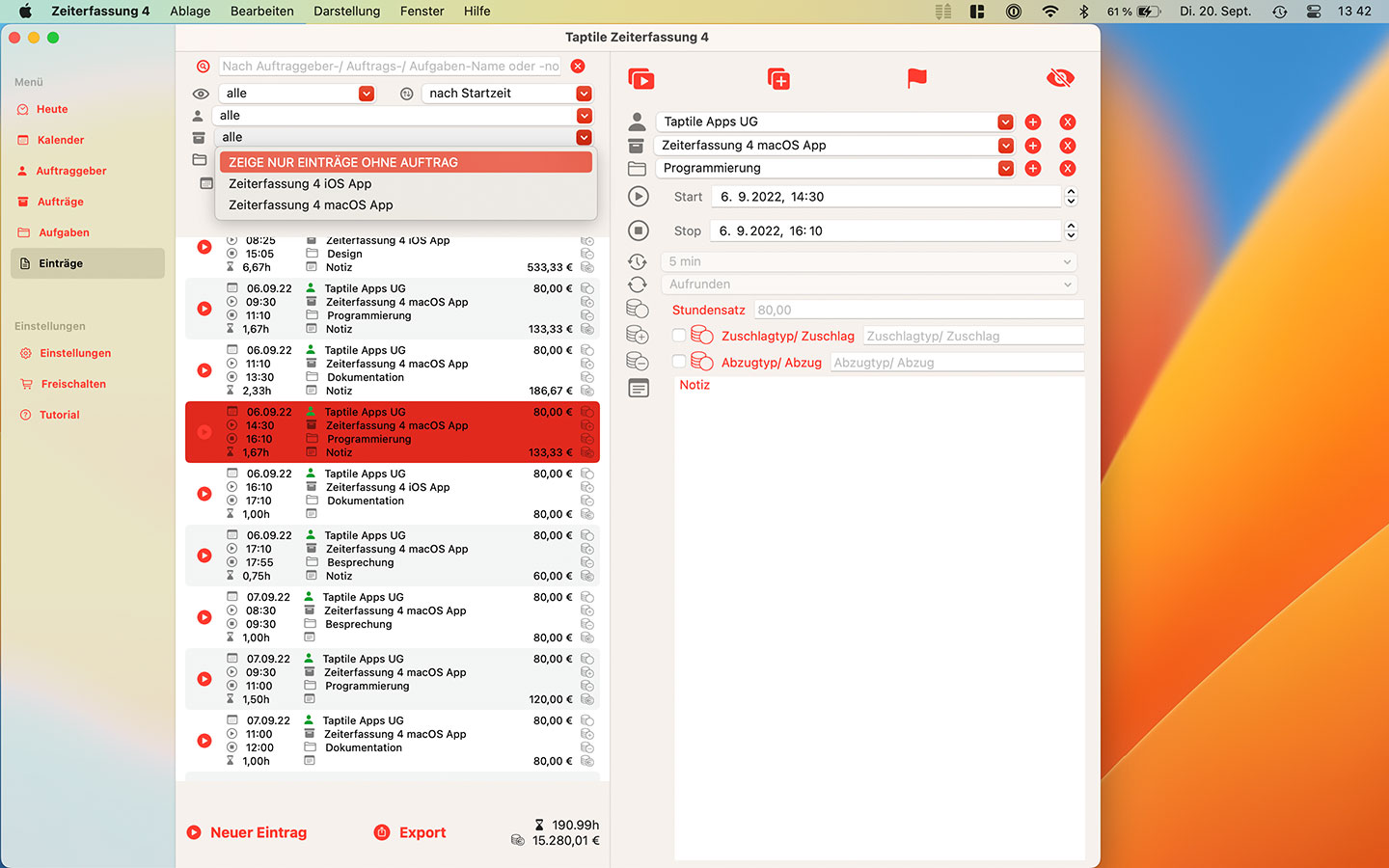The height and width of the screenshot is (868, 1389).
Task: Go to Heute in sidebar
Action: tap(88, 109)
